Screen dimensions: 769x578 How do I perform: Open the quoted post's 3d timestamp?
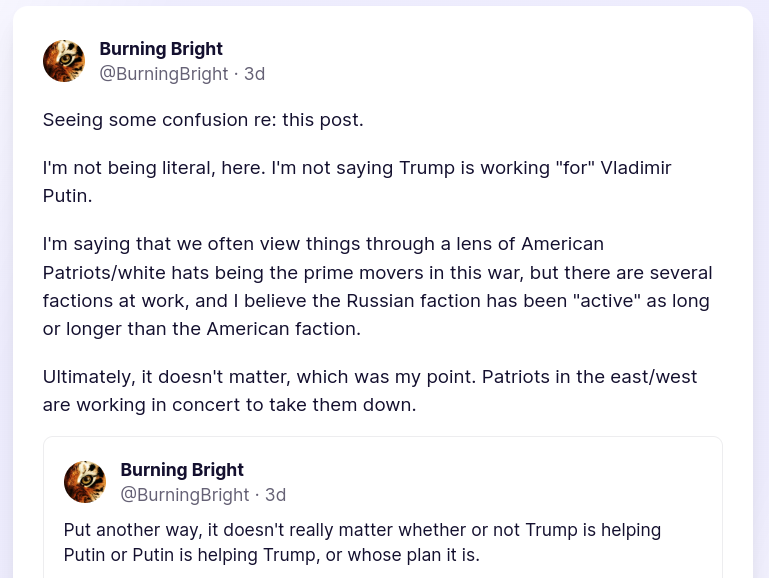275,495
